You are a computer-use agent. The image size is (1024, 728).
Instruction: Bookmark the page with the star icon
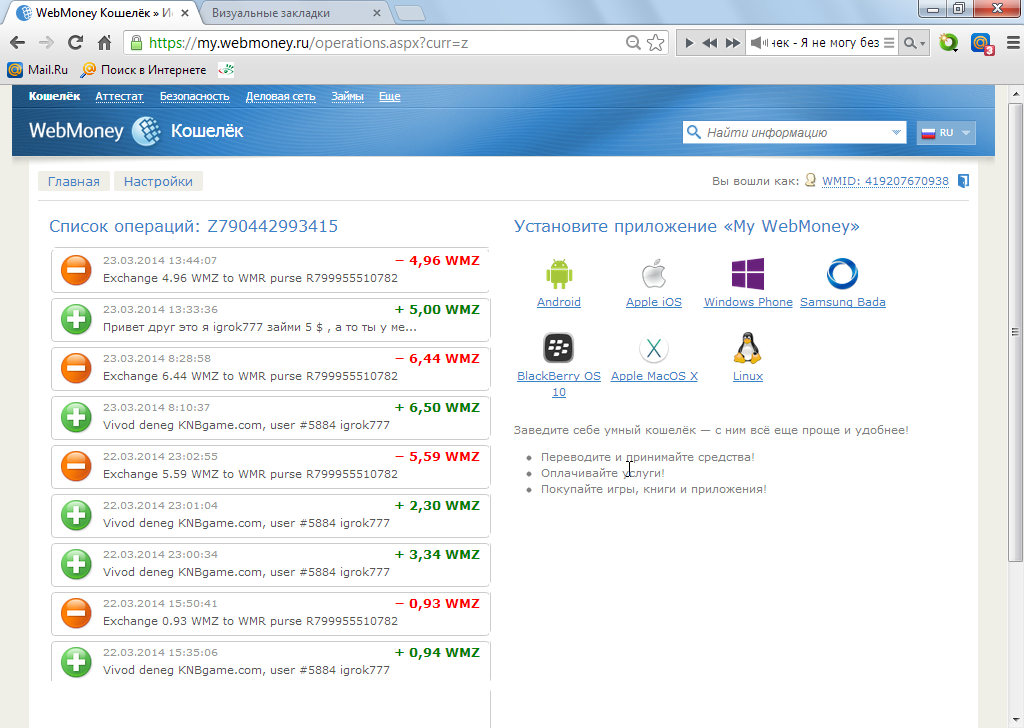[656, 42]
